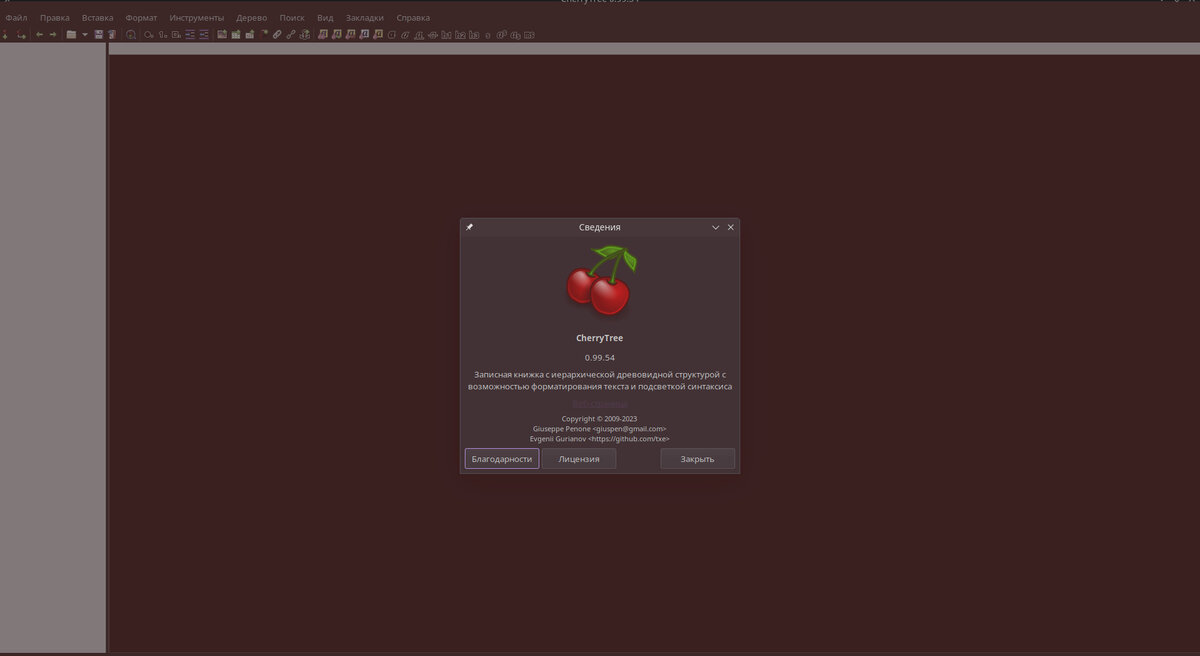Apply h3 heading from toolbar

(474, 35)
